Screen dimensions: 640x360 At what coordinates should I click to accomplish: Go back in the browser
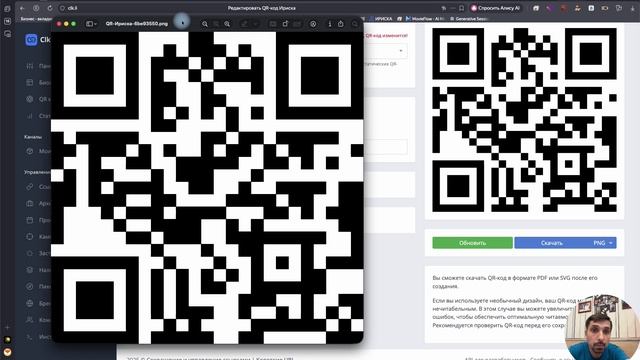click(22, 8)
